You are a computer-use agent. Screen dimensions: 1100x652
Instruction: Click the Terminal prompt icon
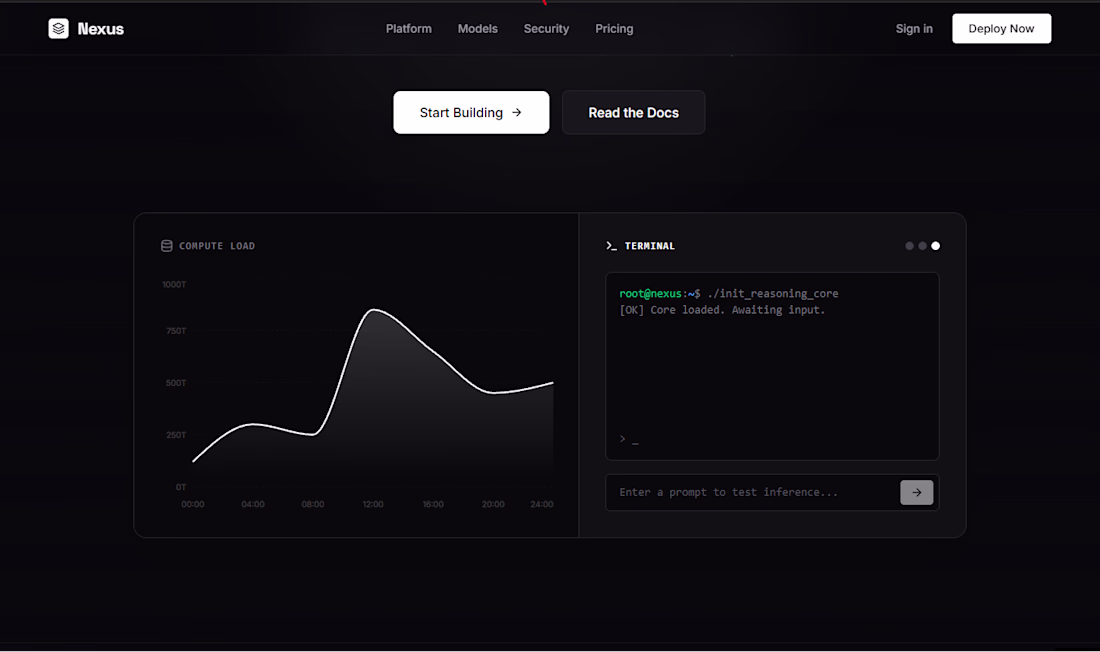coord(611,246)
